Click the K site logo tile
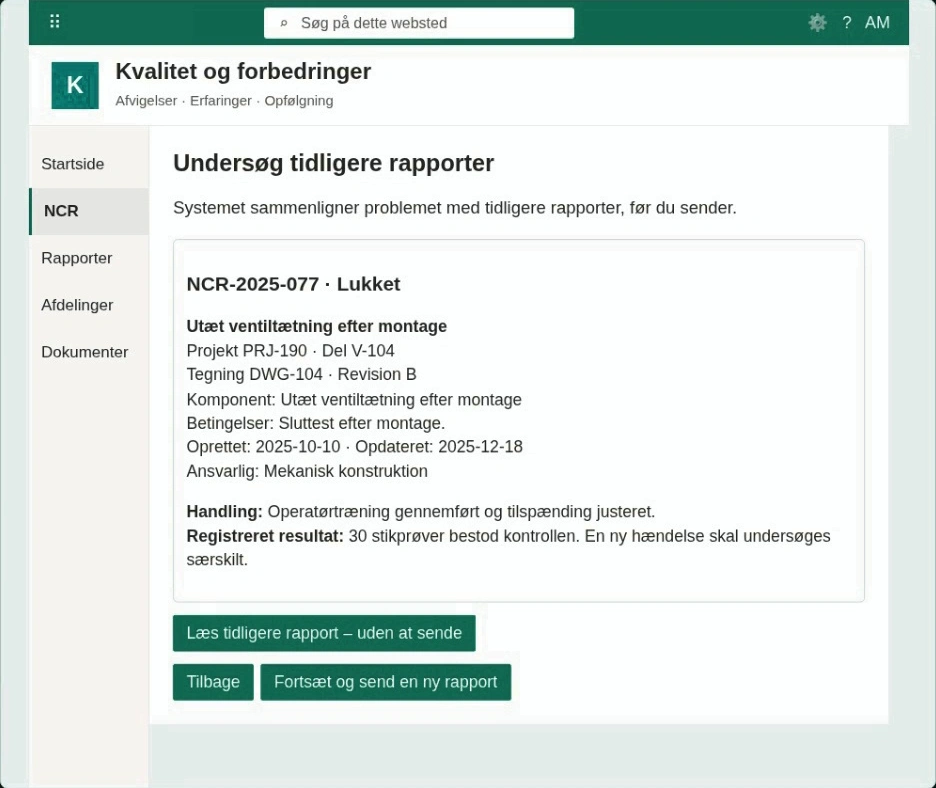Viewport: 936px width, 788px height. (75, 85)
